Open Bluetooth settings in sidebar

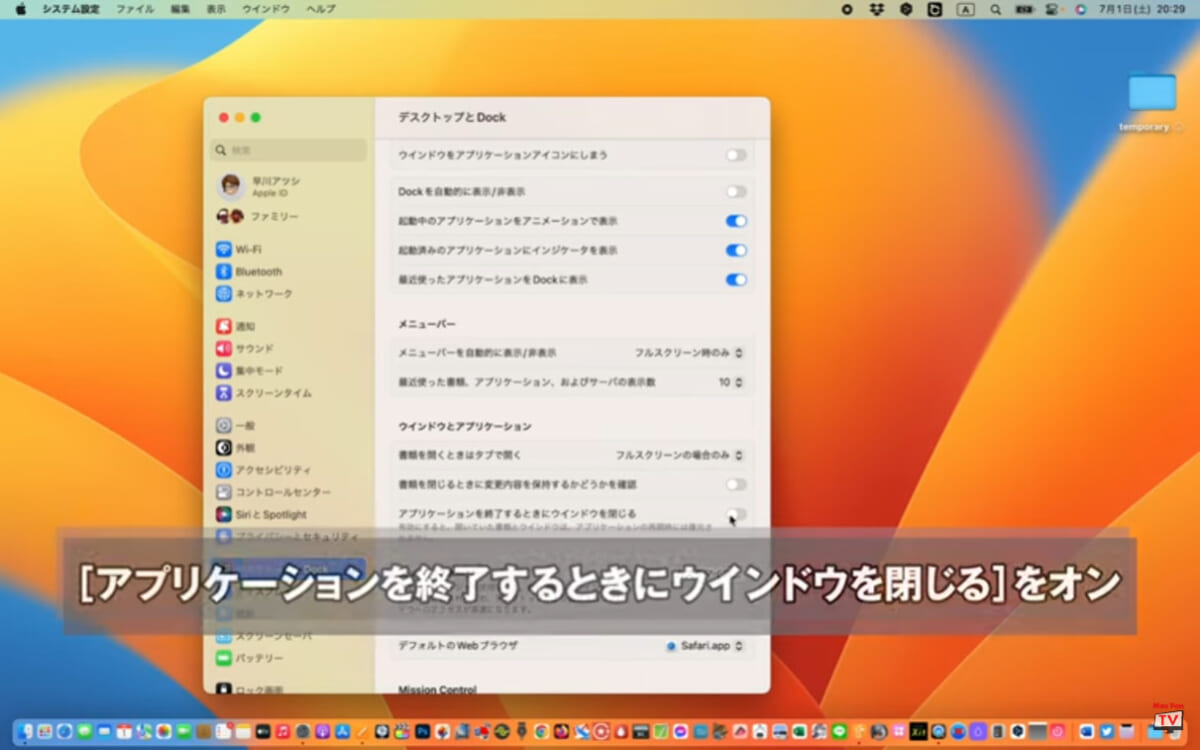249,271
